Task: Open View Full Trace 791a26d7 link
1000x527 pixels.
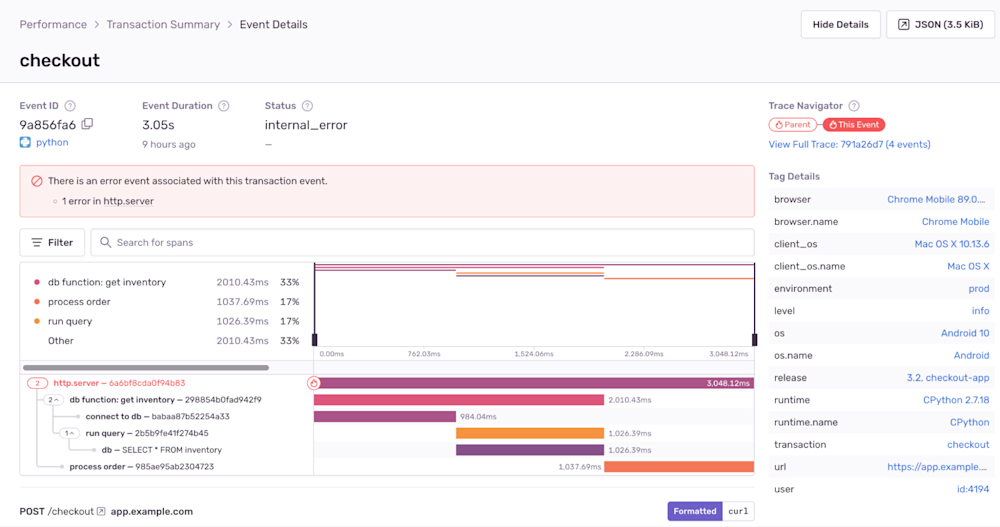Action: pyautogui.click(x=849, y=144)
